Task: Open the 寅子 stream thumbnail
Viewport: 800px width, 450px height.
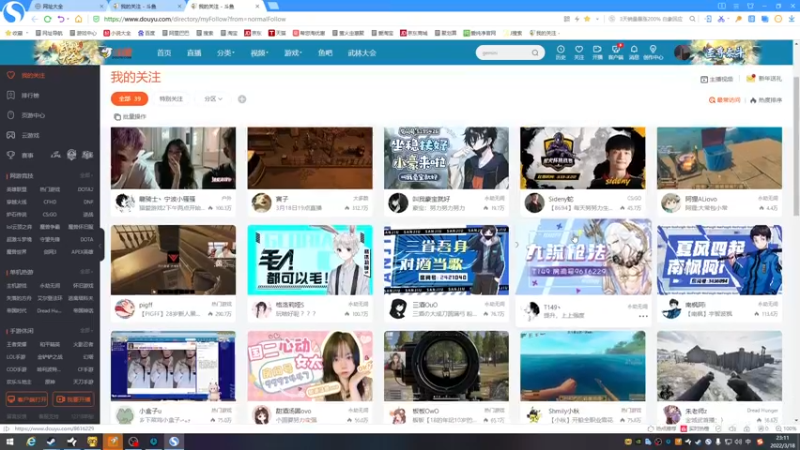Action: pyautogui.click(x=310, y=158)
